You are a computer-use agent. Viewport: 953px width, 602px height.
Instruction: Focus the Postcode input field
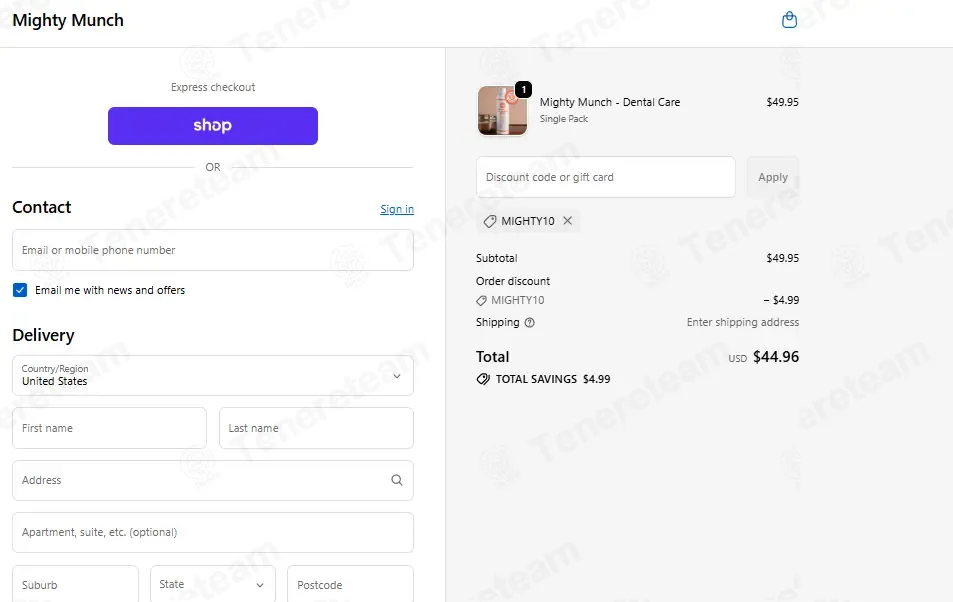350,584
